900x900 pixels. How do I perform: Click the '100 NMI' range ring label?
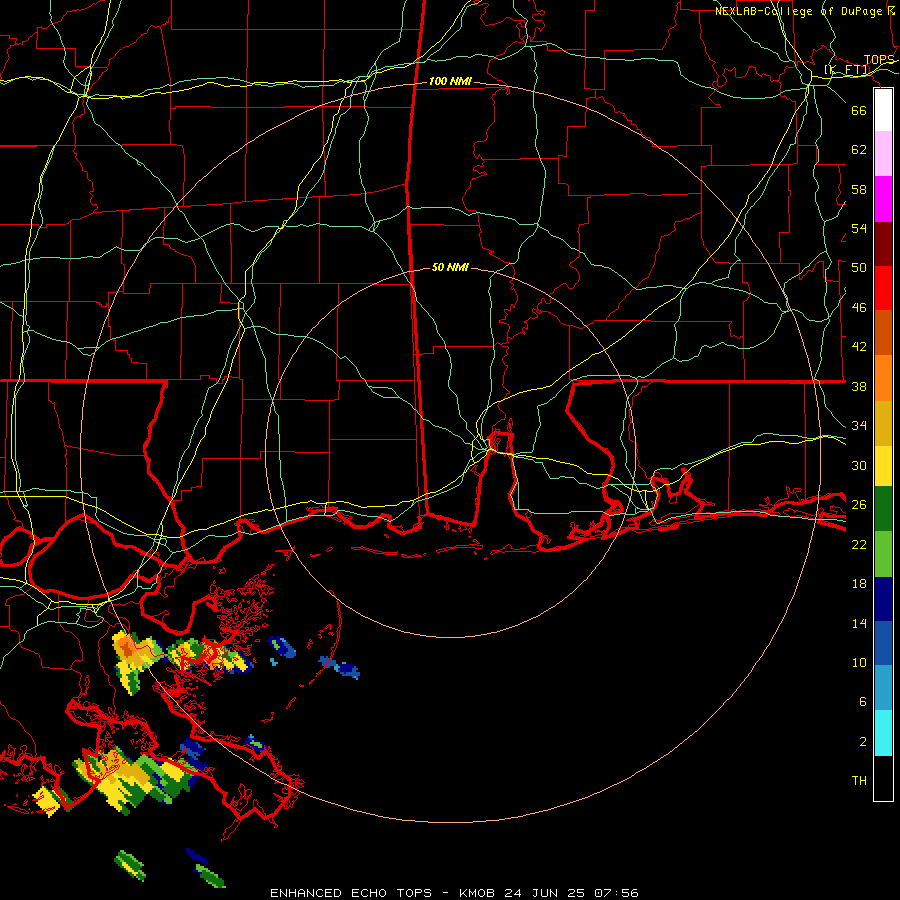[x=451, y=82]
